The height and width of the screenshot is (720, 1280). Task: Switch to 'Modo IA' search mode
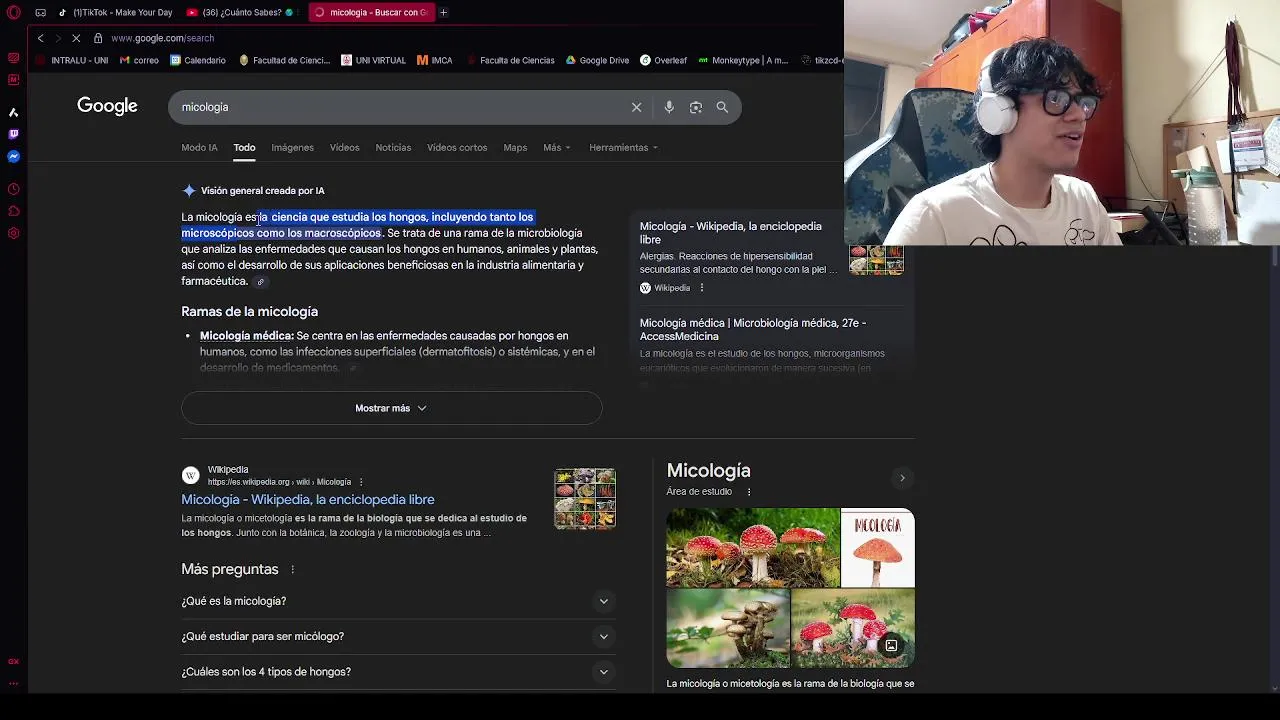click(199, 147)
